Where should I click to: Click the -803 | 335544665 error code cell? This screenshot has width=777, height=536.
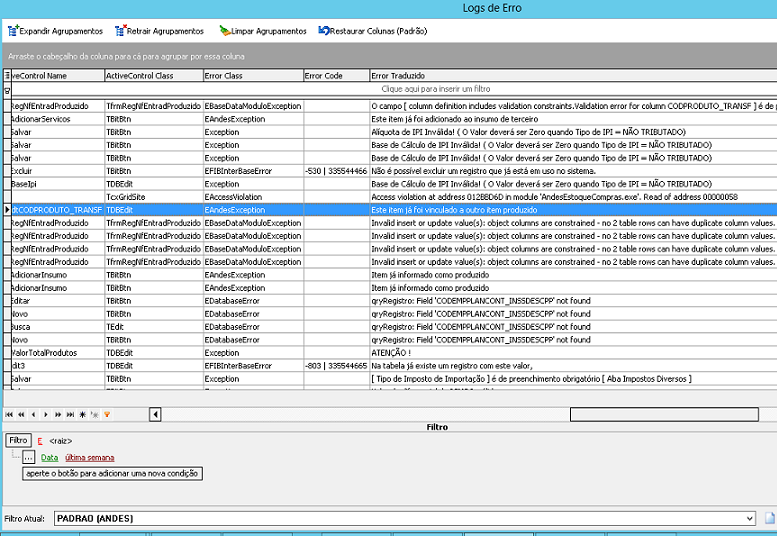pyautogui.click(x=336, y=366)
